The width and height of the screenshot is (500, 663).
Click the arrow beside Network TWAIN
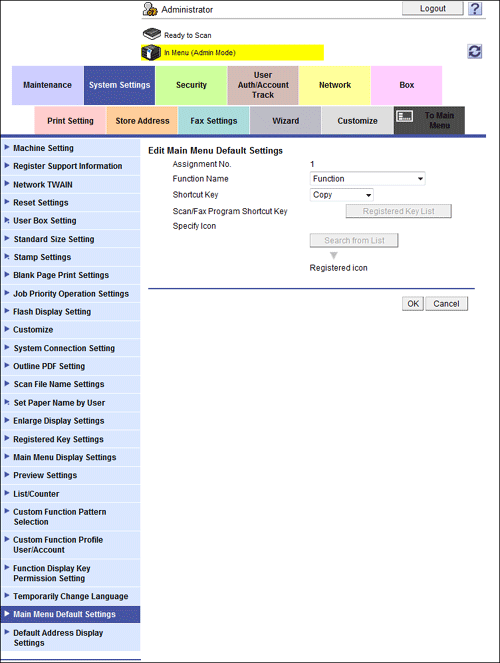coord(7,184)
